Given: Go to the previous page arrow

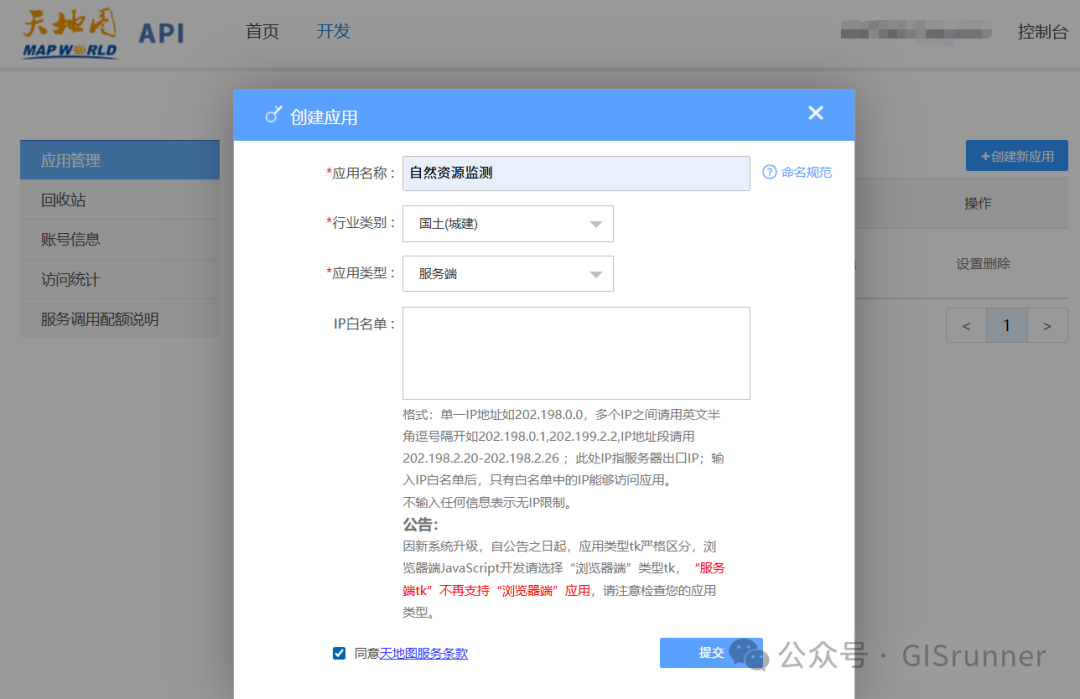Looking at the screenshot, I should (966, 326).
